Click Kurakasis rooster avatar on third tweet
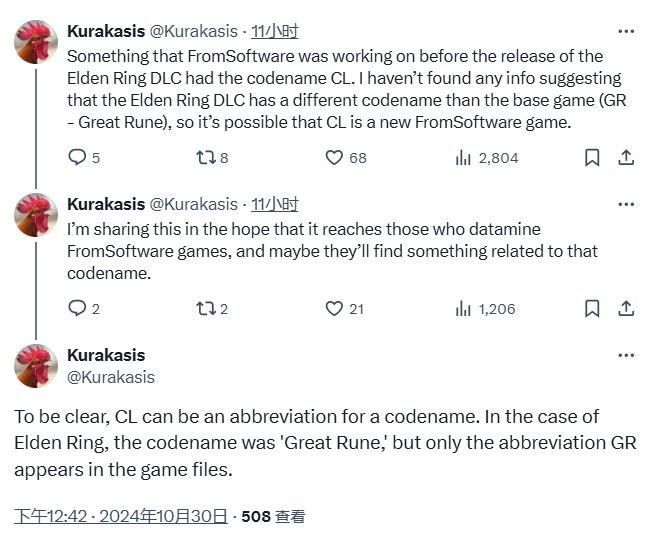 tap(36, 366)
